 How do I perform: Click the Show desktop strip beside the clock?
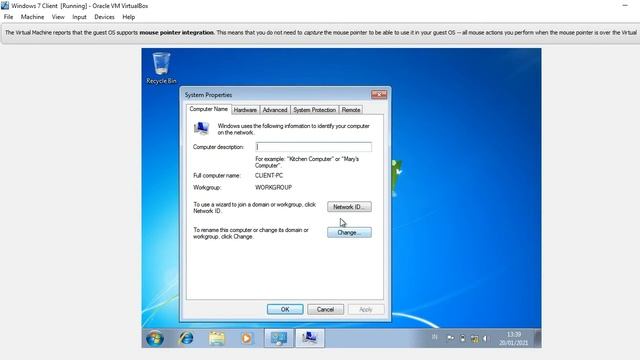click(x=538, y=338)
